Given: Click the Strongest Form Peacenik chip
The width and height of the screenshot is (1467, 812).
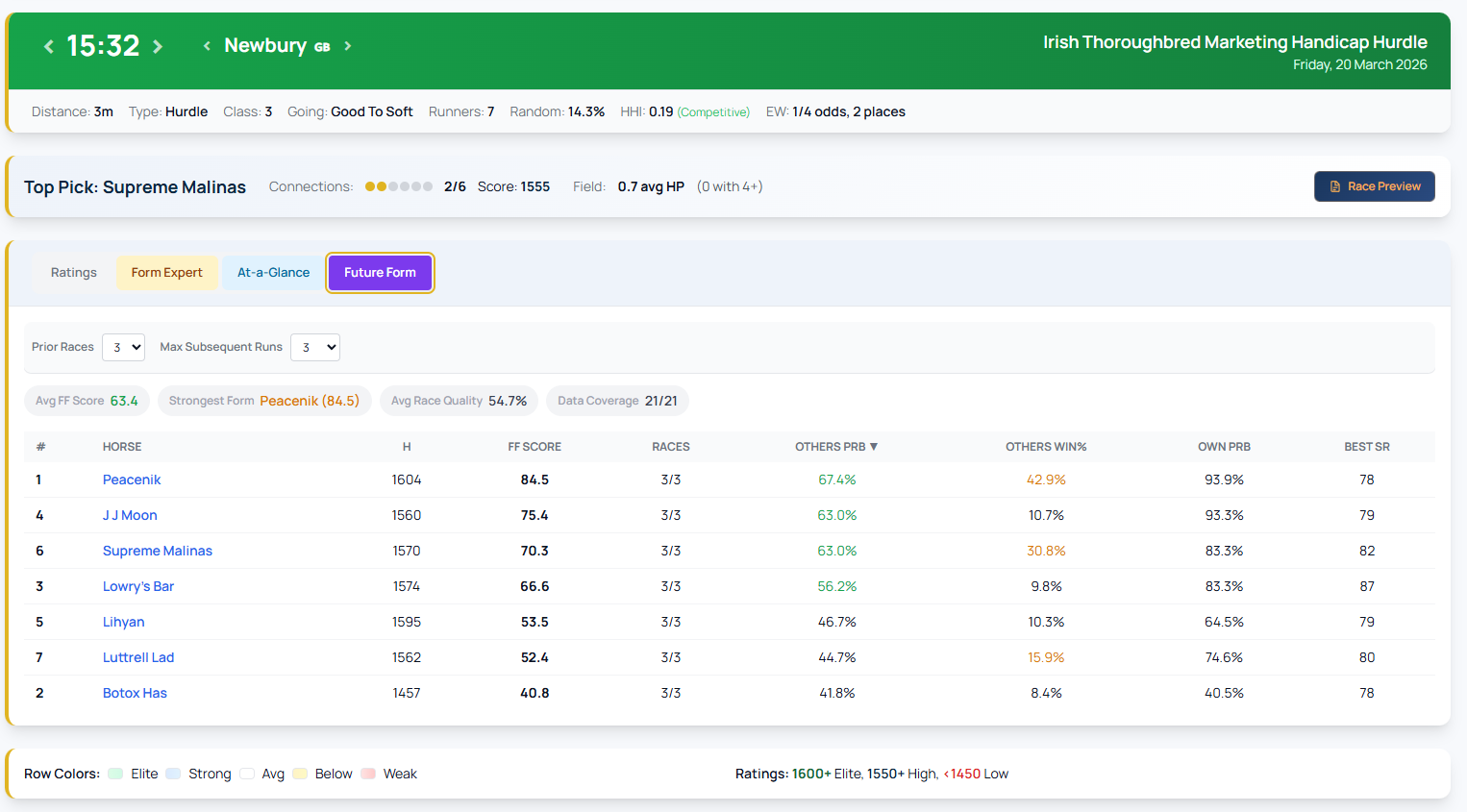Looking at the screenshot, I should tap(264, 401).
